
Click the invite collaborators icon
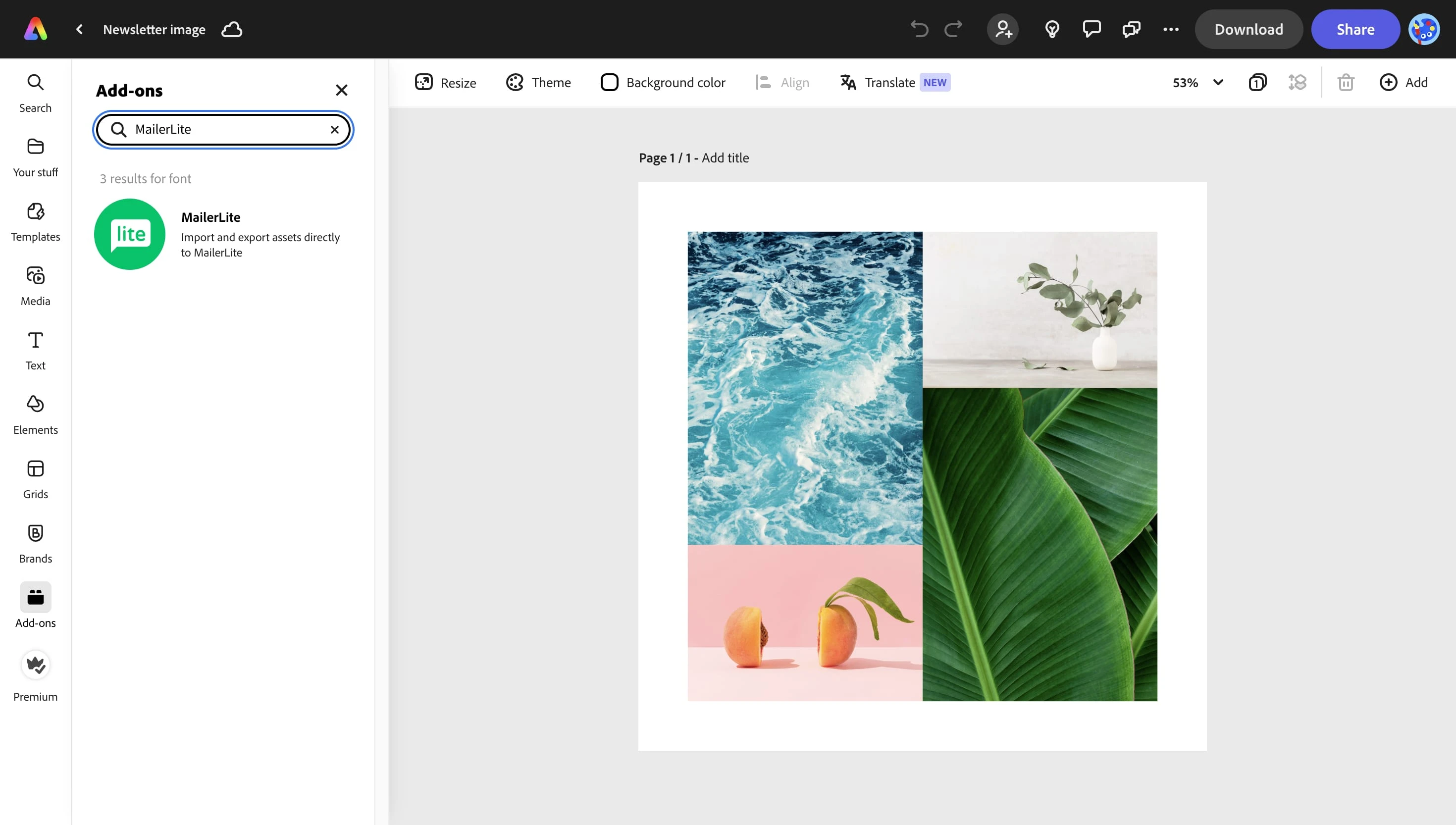[1002, 29]
